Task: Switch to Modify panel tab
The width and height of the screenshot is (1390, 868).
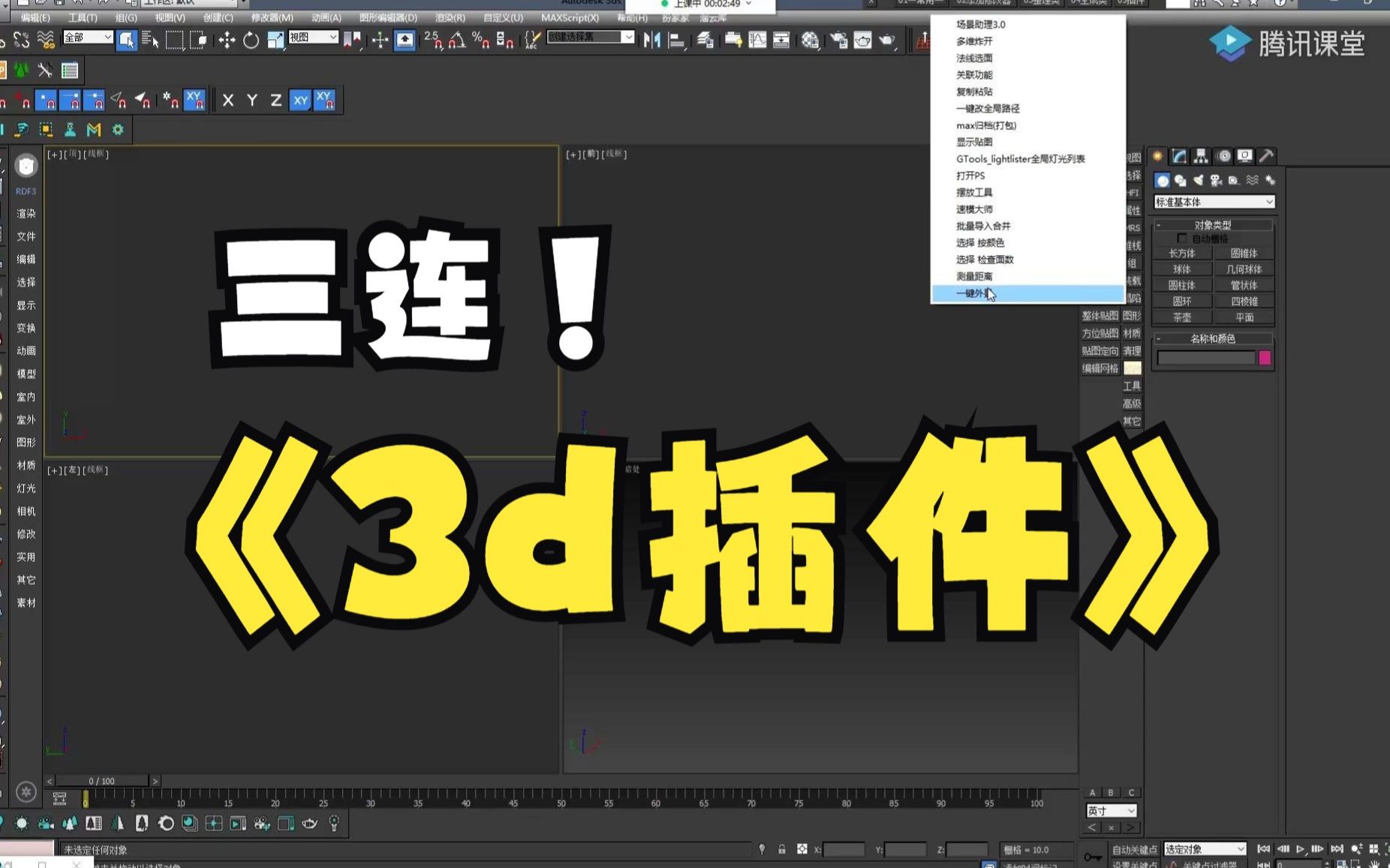Action: pyautogui.click(x=1179, y=156)
